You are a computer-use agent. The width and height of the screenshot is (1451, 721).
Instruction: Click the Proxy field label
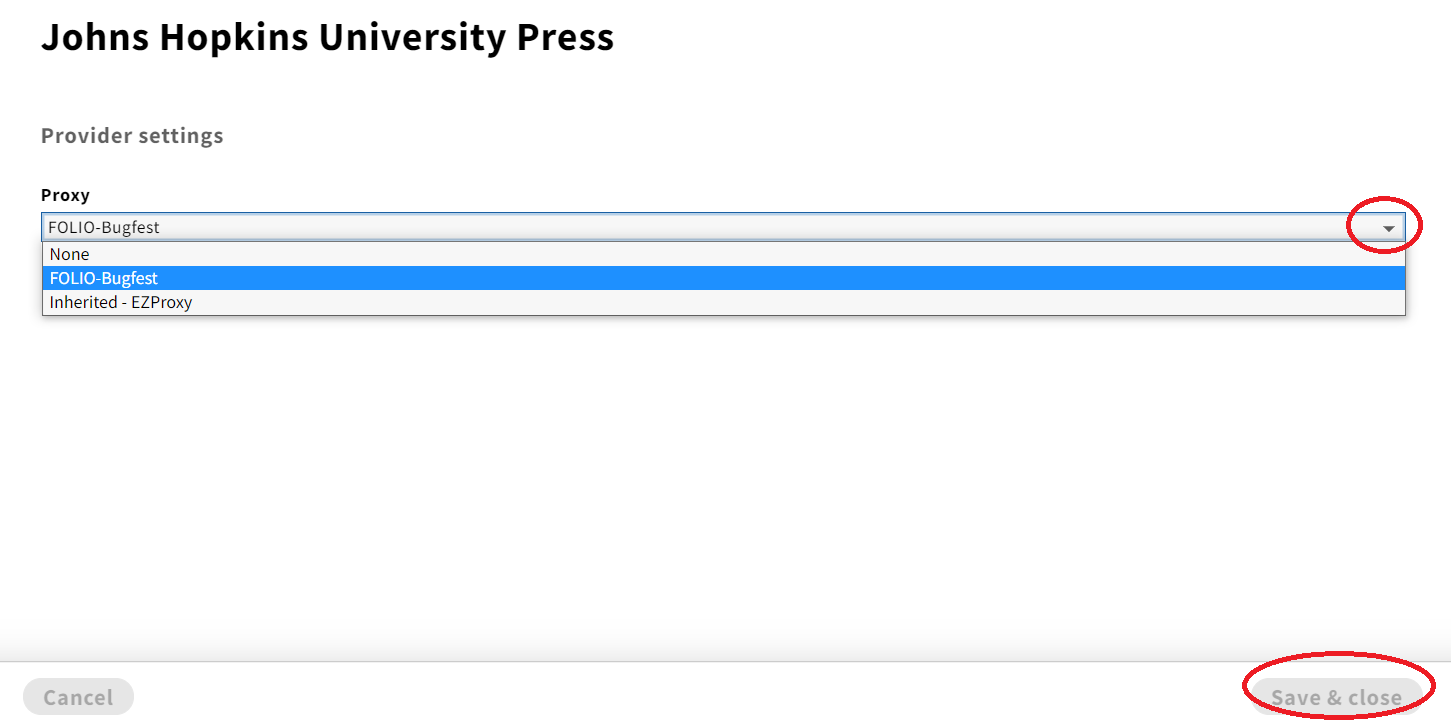tap(65, 195)
